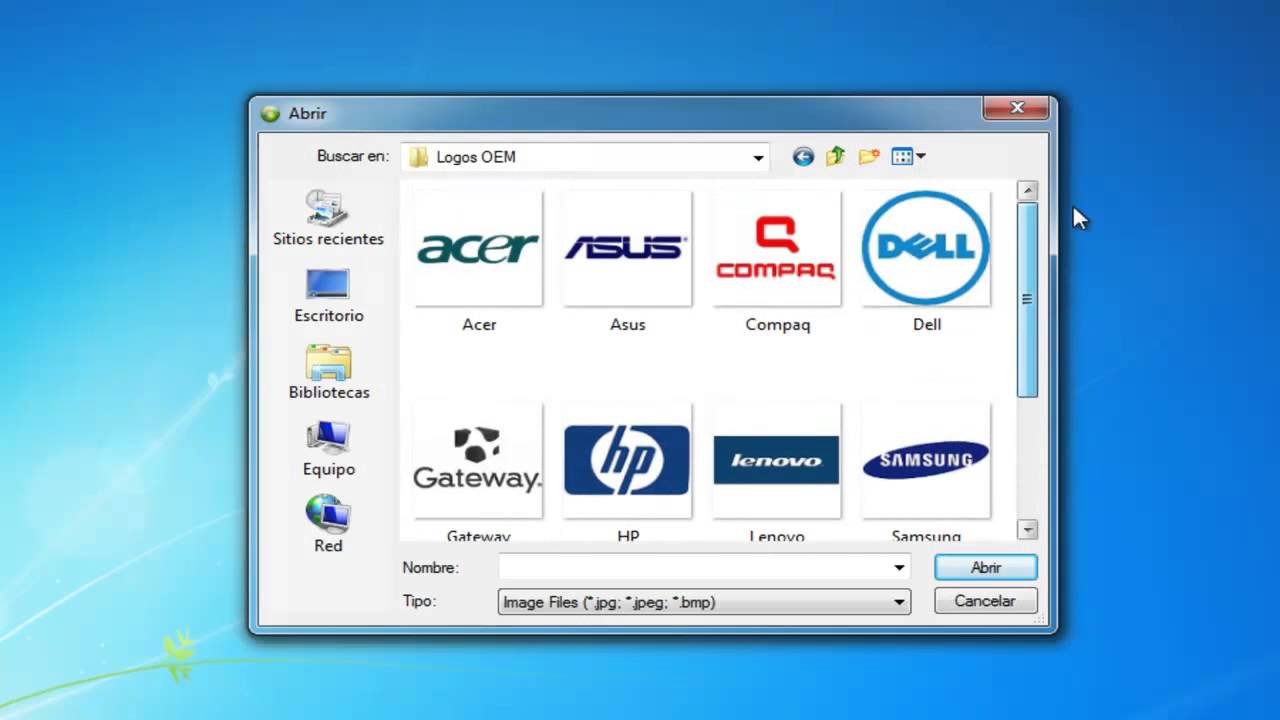Click the Acer file name label
The height and width of the screenshot is (720, 1280).
(479, 325)
